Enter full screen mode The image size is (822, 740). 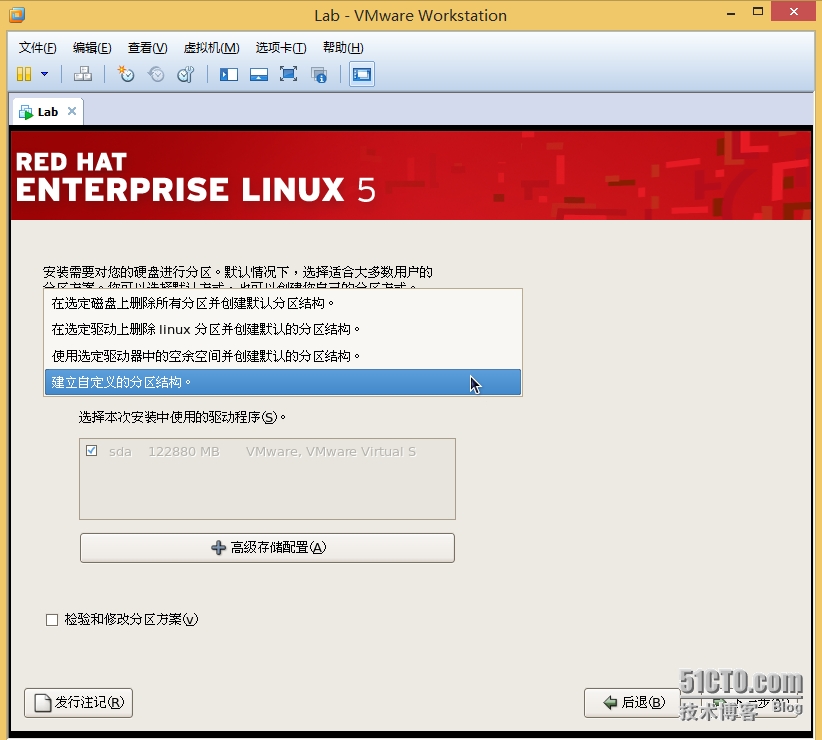(x=288, y=74)
